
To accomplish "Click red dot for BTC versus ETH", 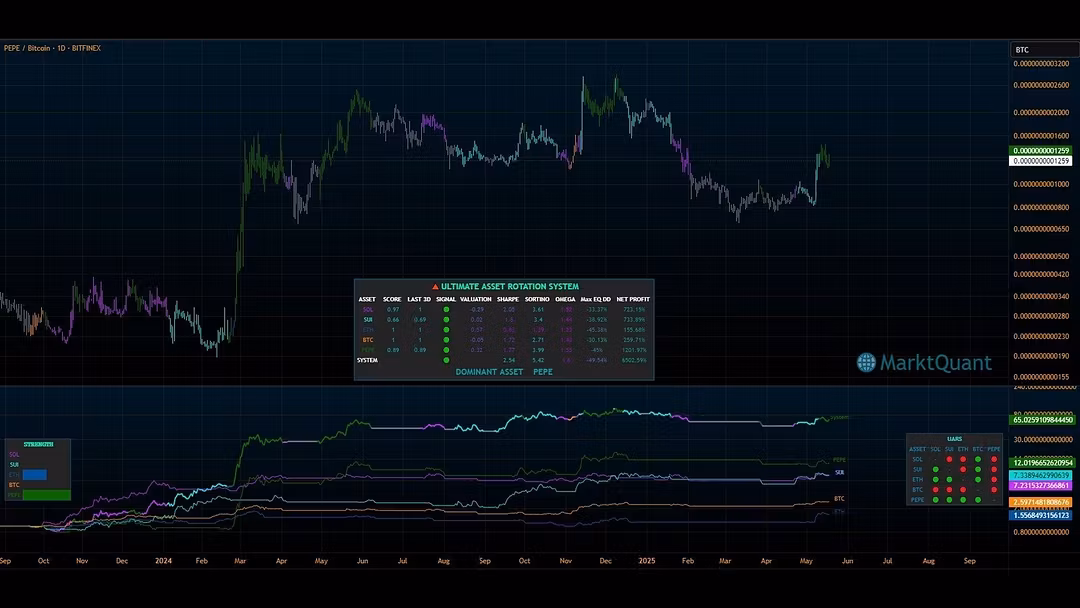I will tap(963, 489).
